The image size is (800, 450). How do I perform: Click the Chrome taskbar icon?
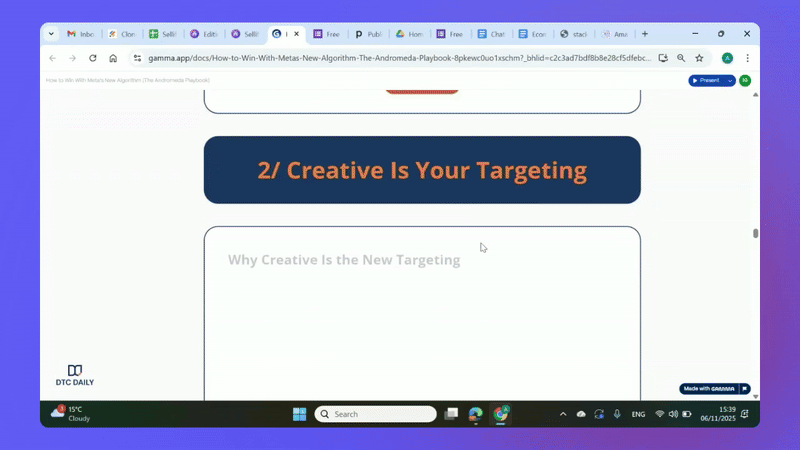501,414
